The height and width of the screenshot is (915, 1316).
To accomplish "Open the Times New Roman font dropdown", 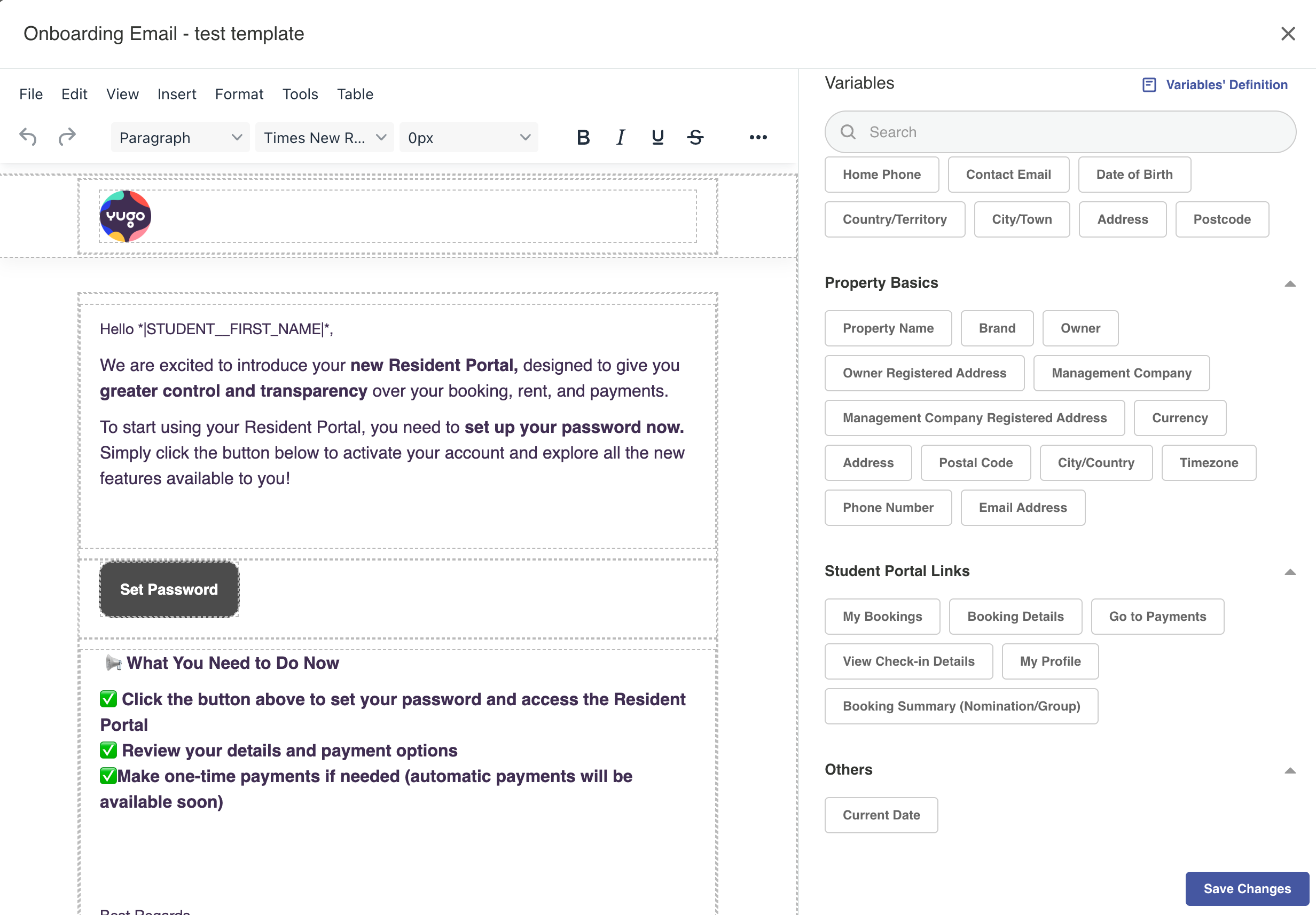I will coord(324,138).
